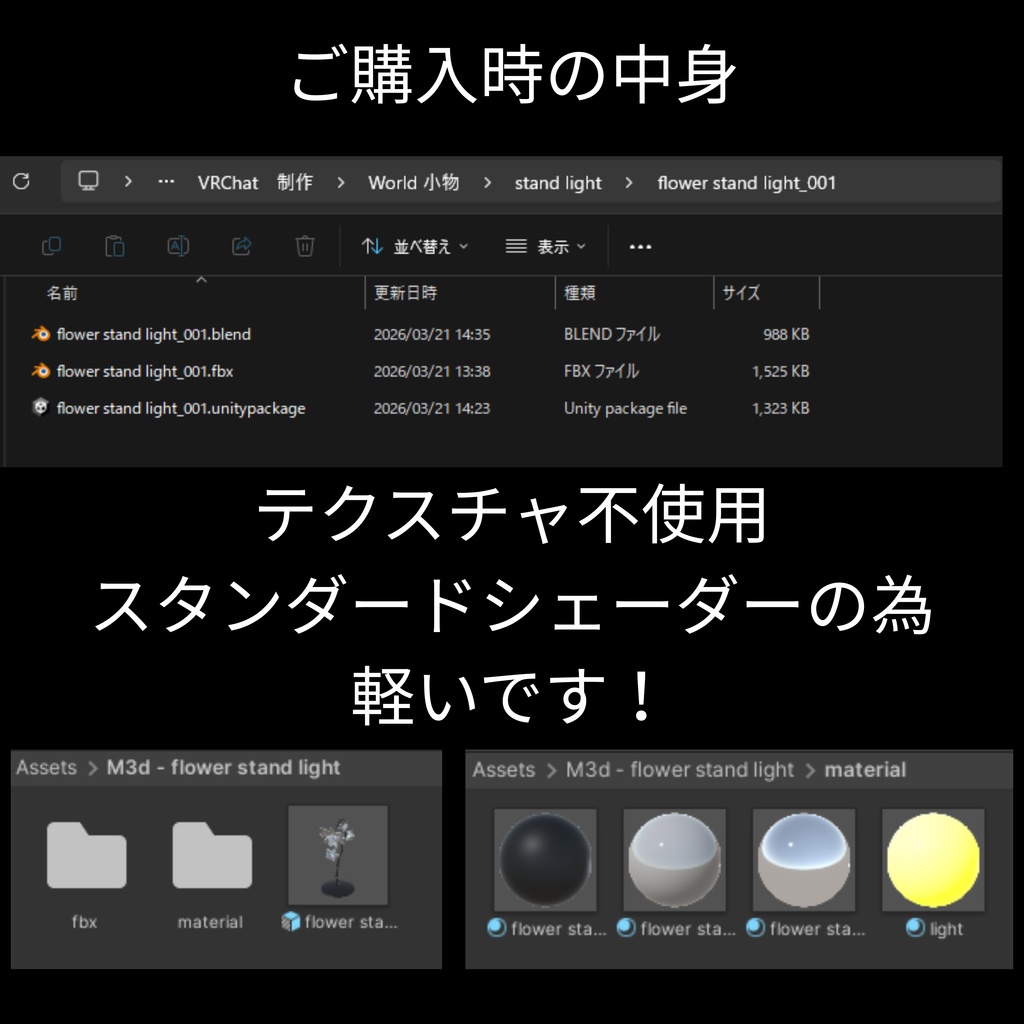Viewport: 1024px width, 1024px height.
Task: Click Assets in the left Unity breadcrumb
Action: tap(46, 767)
